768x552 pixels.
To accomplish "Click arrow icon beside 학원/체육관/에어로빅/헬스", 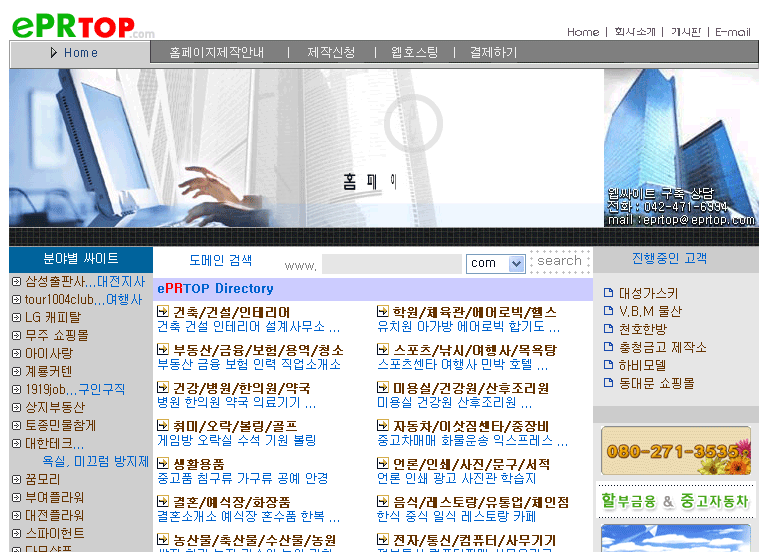I will coord(383,311).
